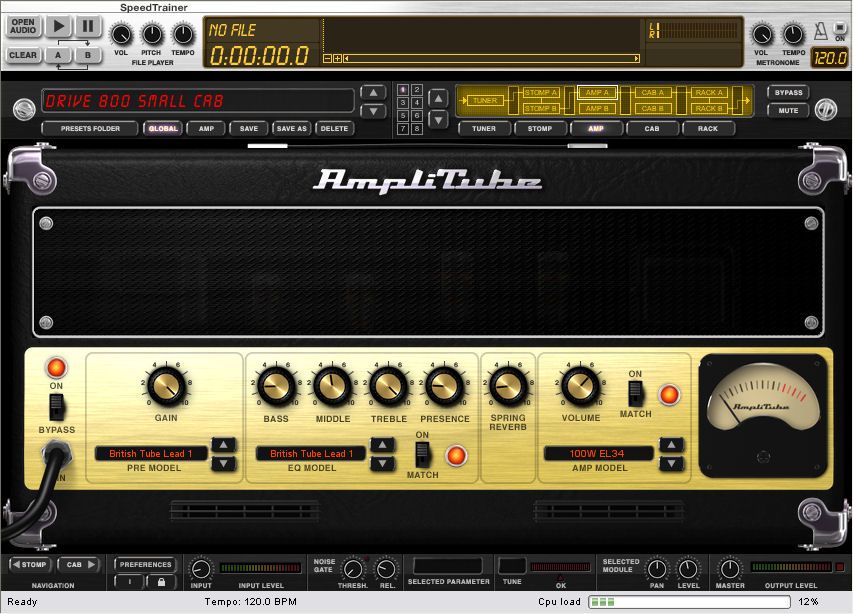Navigate right to the CAB module

point(79,565)
